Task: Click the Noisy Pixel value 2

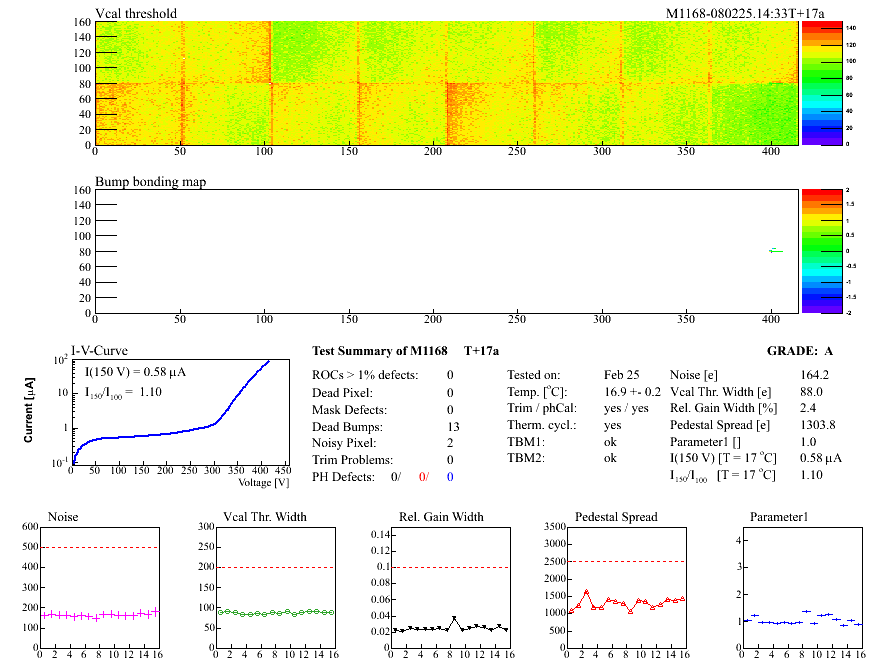Action: coord(450,443)
